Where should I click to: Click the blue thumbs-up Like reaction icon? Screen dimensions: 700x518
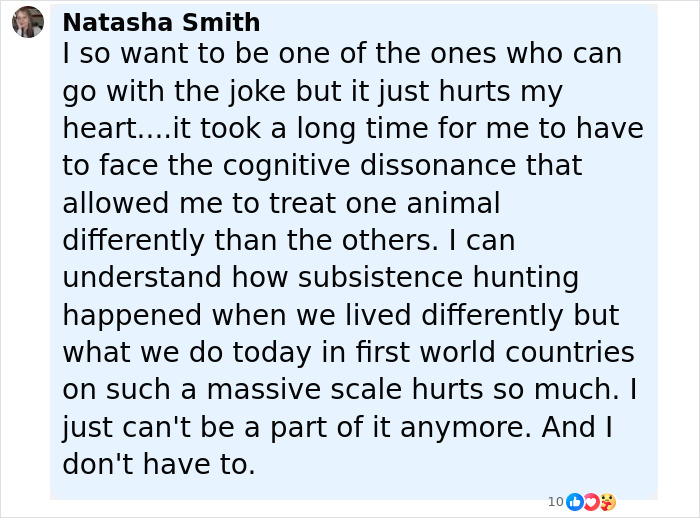(575, 502)
